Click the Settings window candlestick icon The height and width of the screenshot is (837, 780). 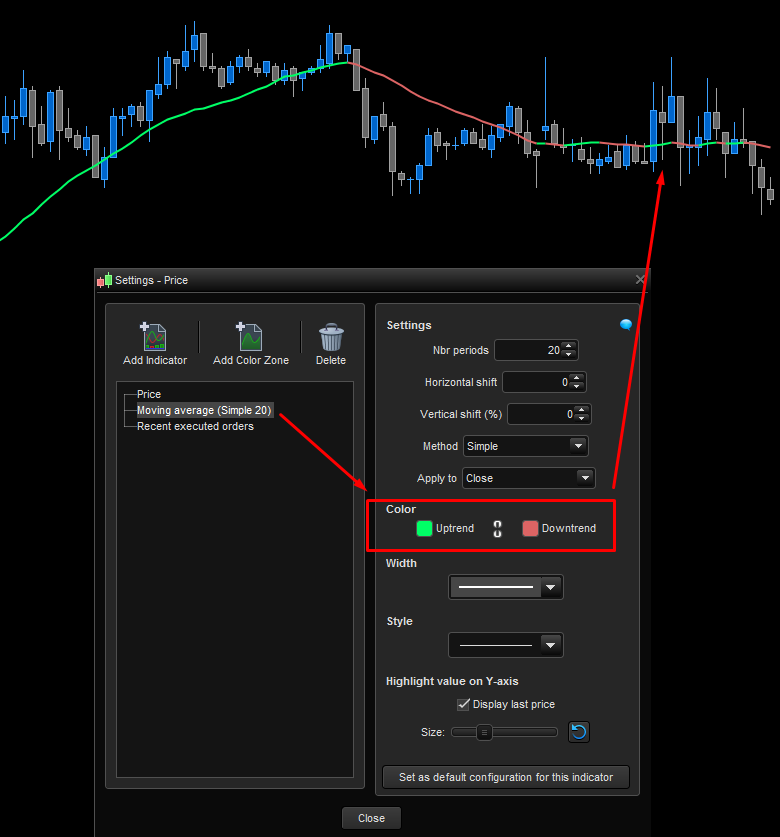click(x=105, y=280)
